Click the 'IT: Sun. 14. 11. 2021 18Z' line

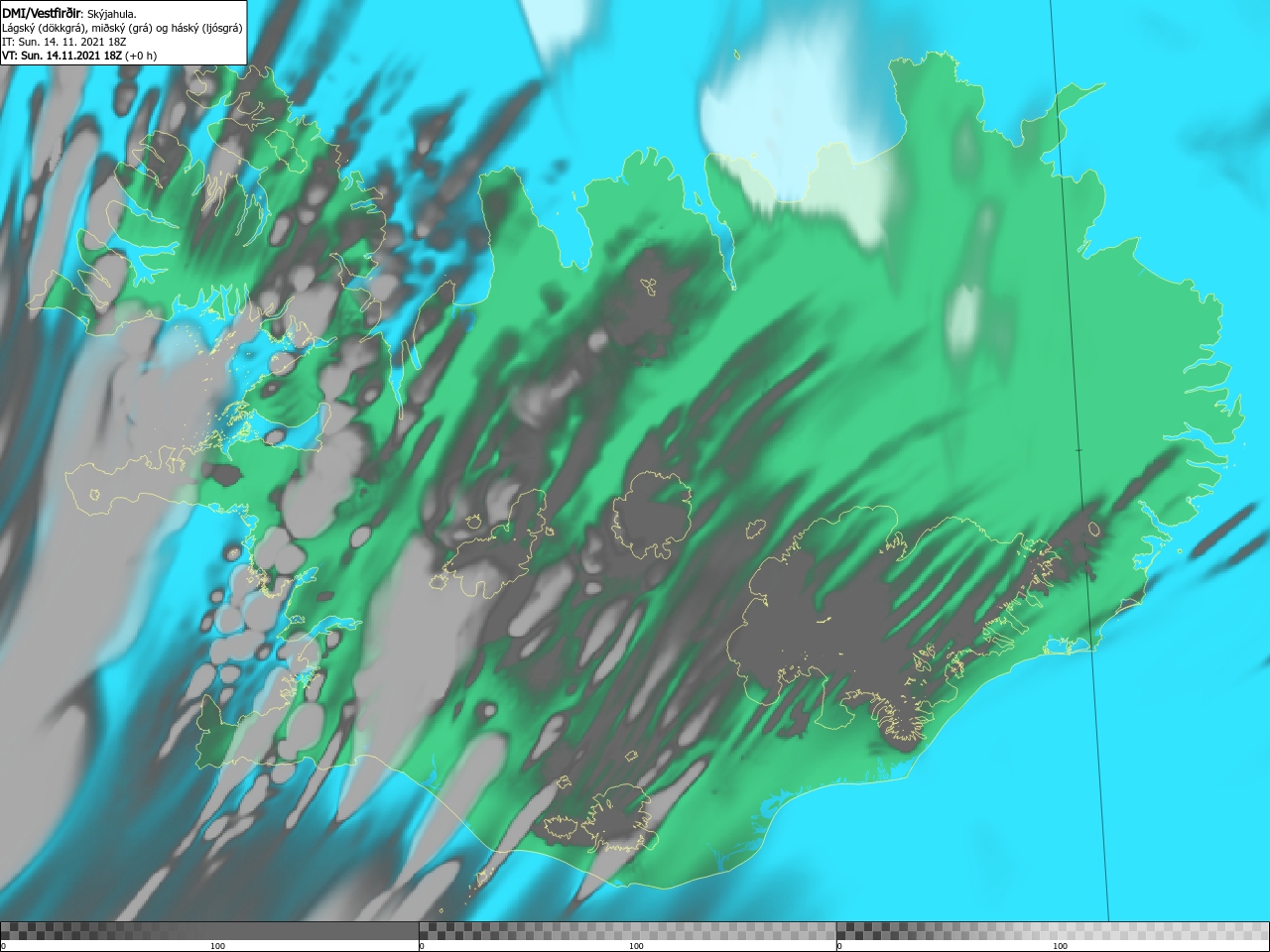click(64, 42)
